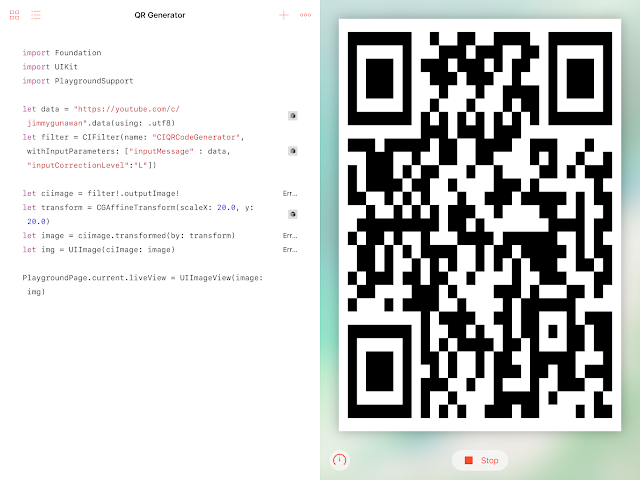Tap the "inputCorrectionLevel" string literal
Screen dimensions: 640x480
[78, 165]
